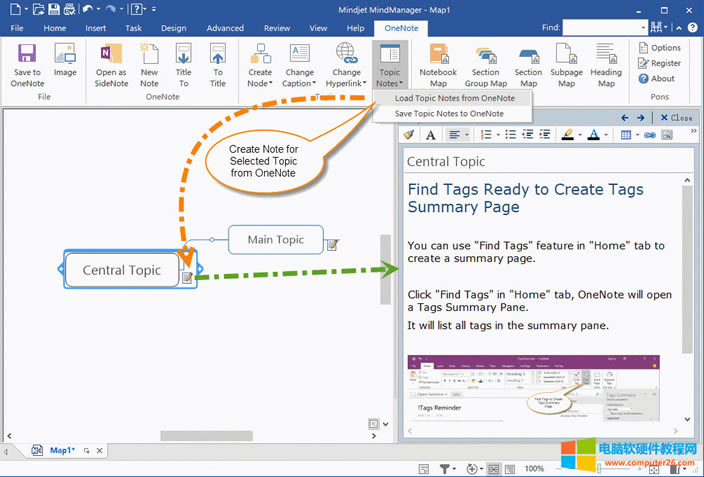Click the Heading Map icon
Viewport: 704px width, 477px height.
tap(606, 64)
